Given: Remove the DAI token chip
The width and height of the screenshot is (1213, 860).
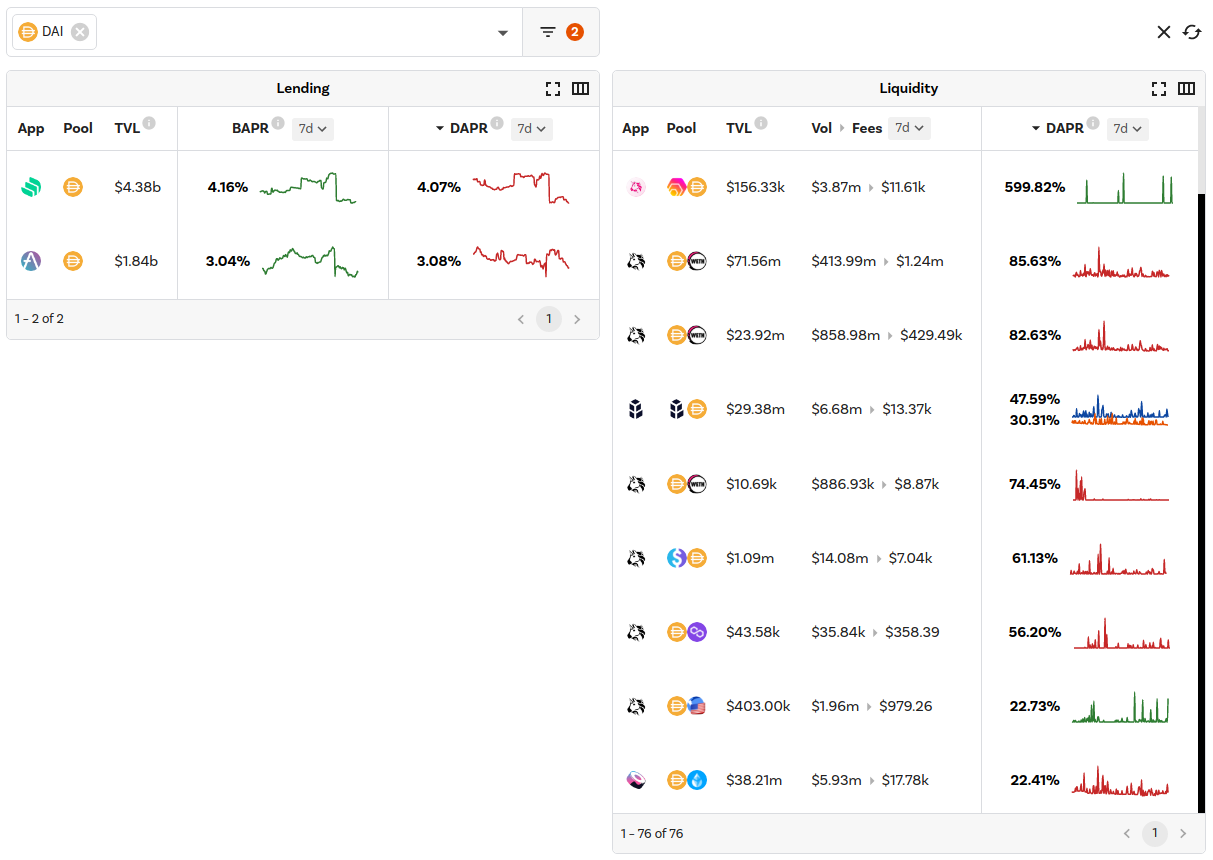Looking at the screenshot, I should point(80,32).
